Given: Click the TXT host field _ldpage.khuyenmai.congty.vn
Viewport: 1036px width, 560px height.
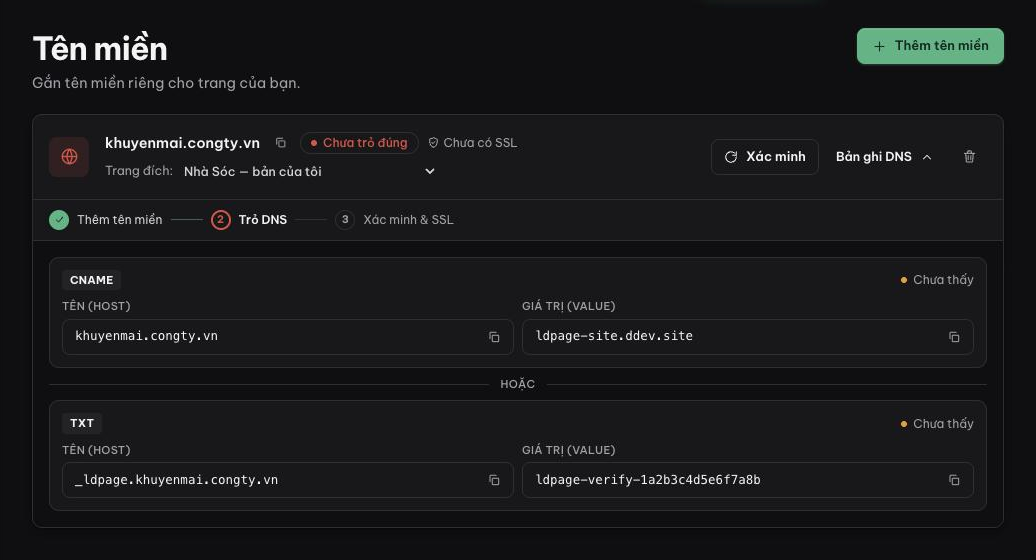Looking at the screenshot, I should 287,480.
